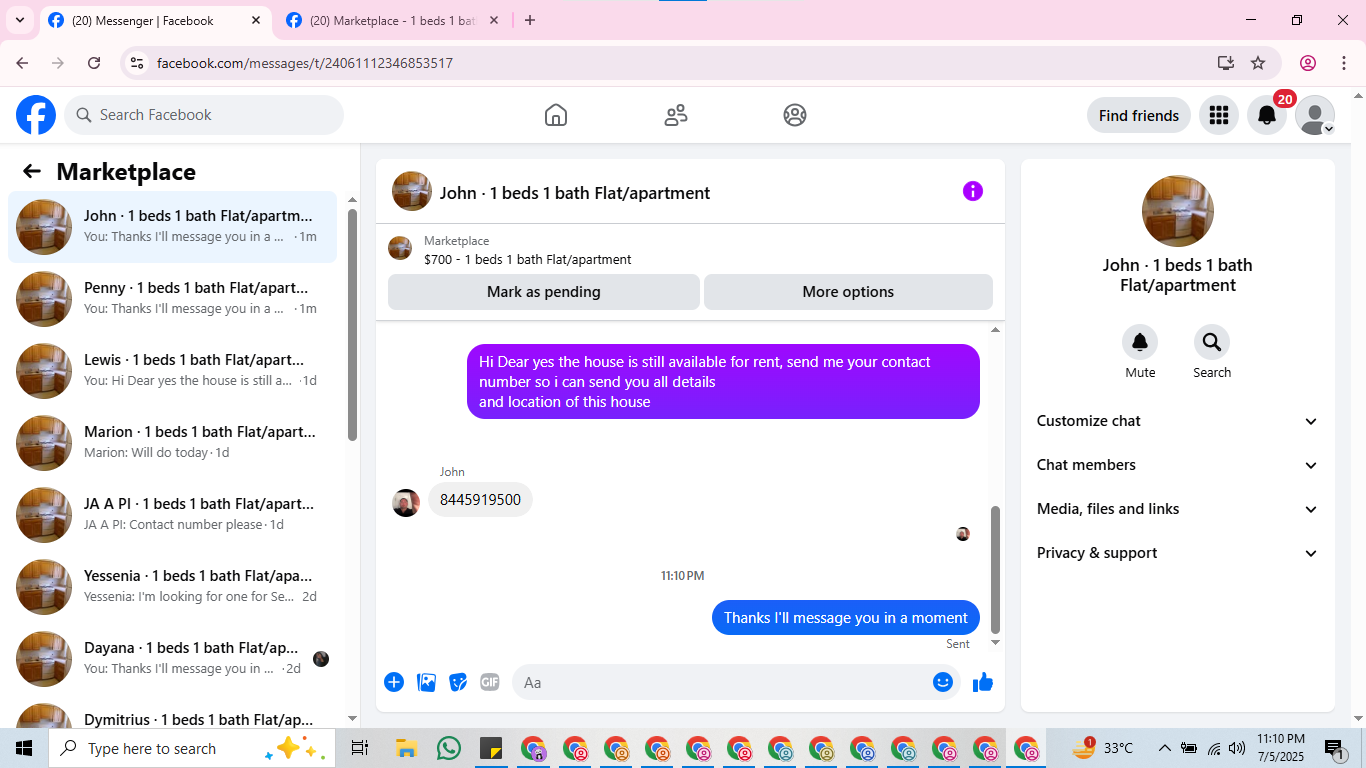This screenshot has width=1366, height=768.
Task: Click conversation list scrollbar
Action: pos(352,325)
